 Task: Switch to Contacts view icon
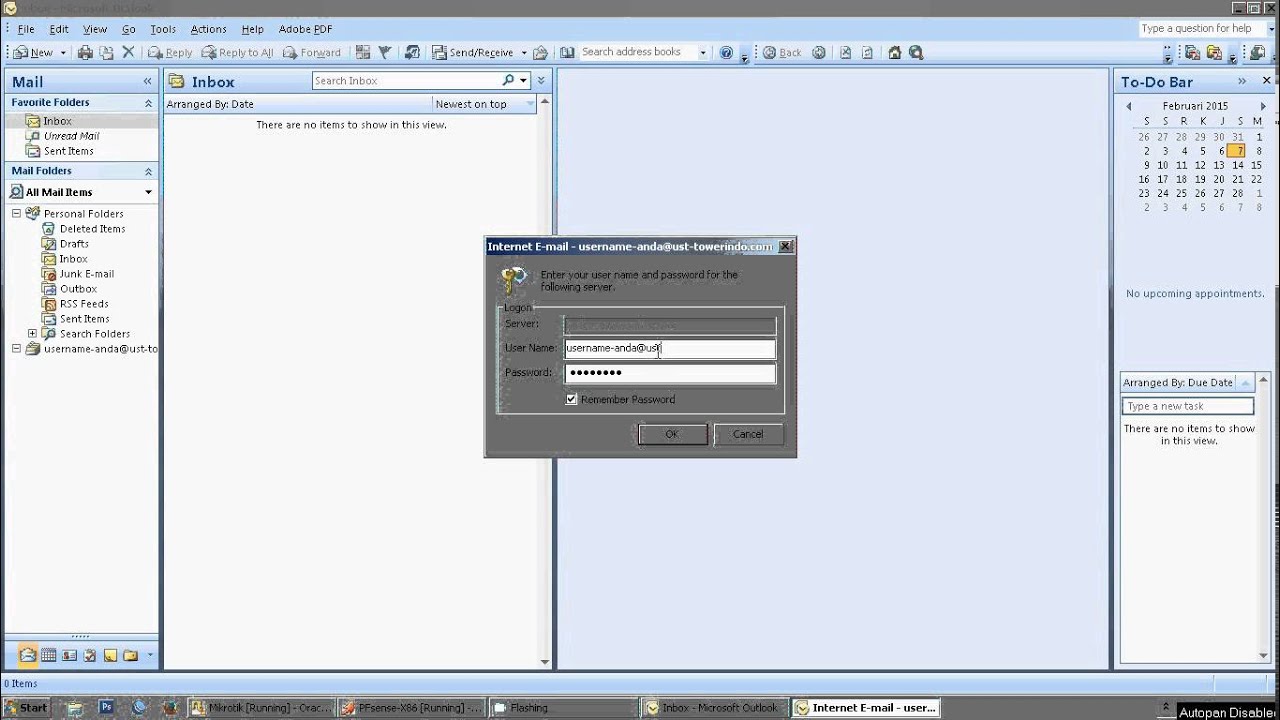click(x=69, y=656)
